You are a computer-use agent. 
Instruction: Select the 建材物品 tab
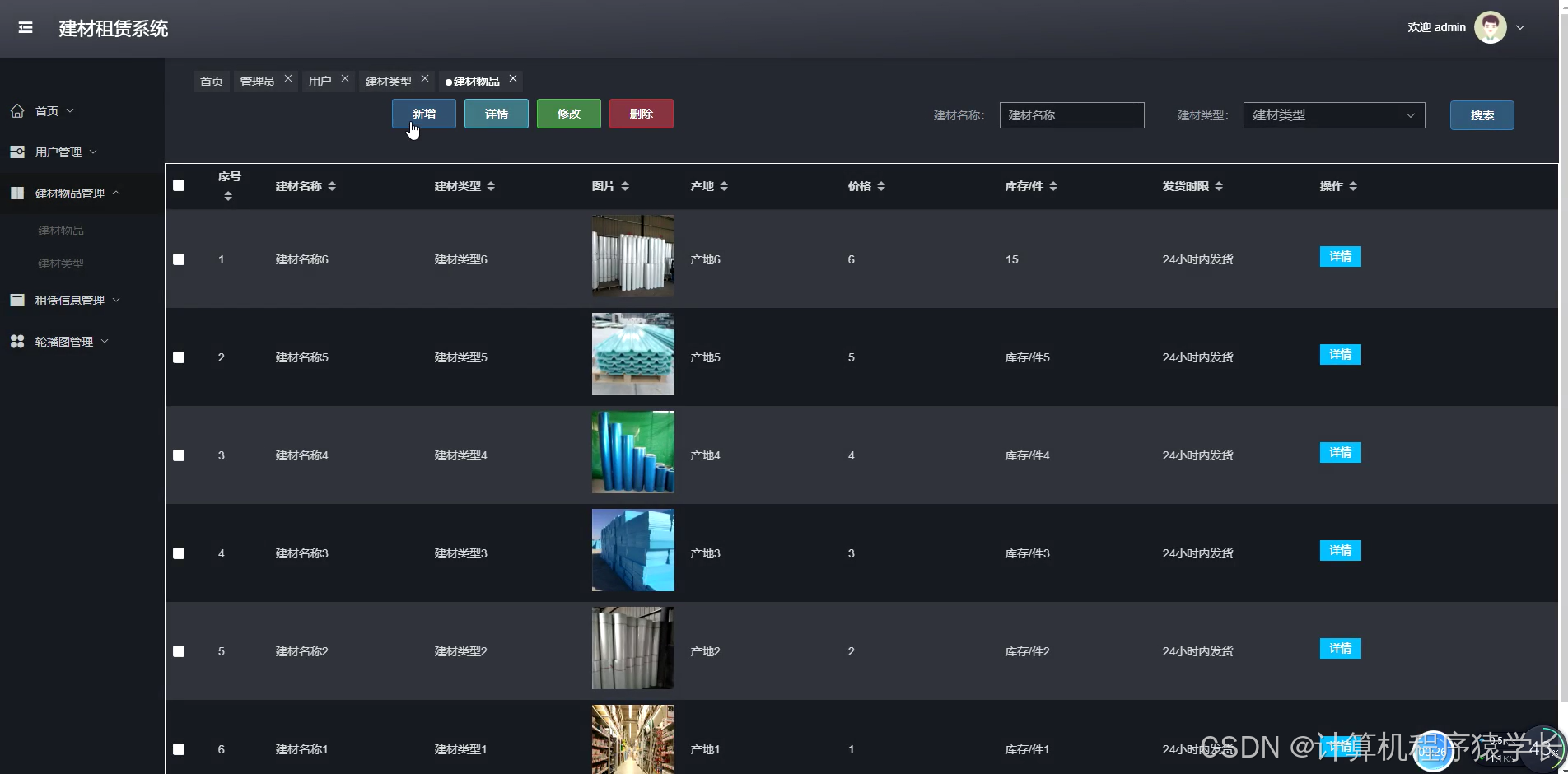[476, 81]
